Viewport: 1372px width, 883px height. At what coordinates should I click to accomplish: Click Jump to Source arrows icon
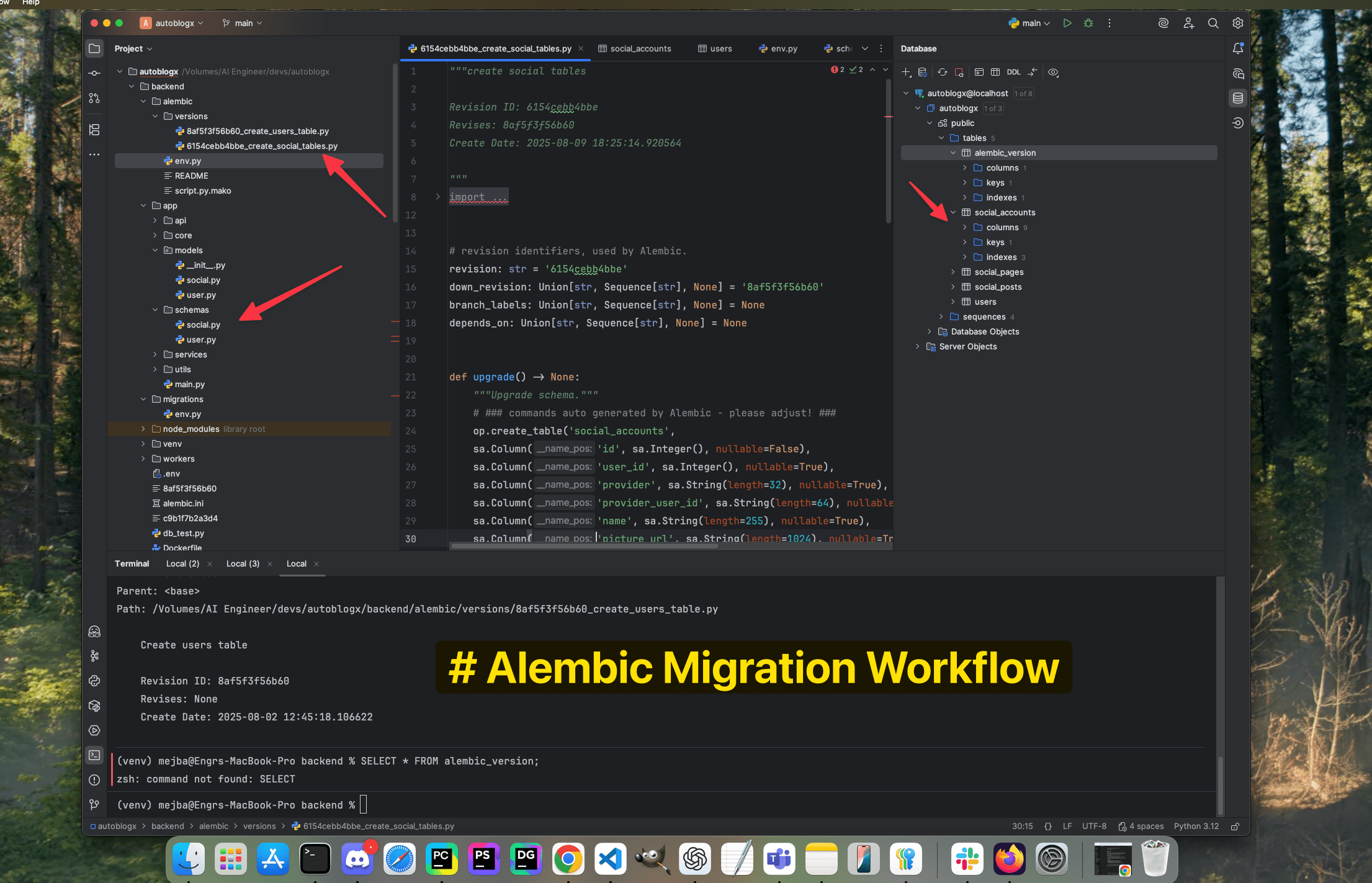click(x=1033, y=73)
